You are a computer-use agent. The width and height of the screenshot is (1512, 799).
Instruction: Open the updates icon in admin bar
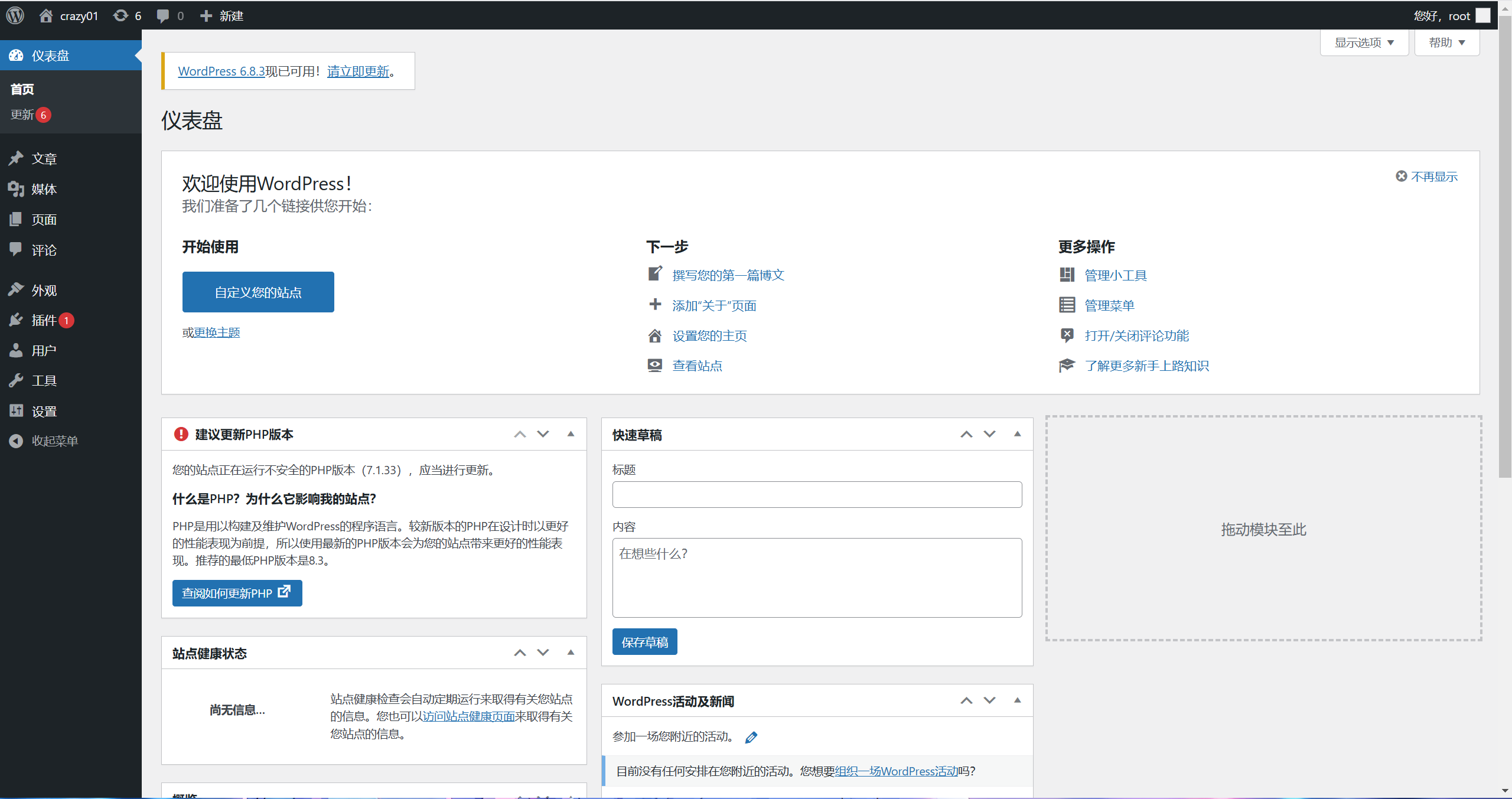[121, 15]
